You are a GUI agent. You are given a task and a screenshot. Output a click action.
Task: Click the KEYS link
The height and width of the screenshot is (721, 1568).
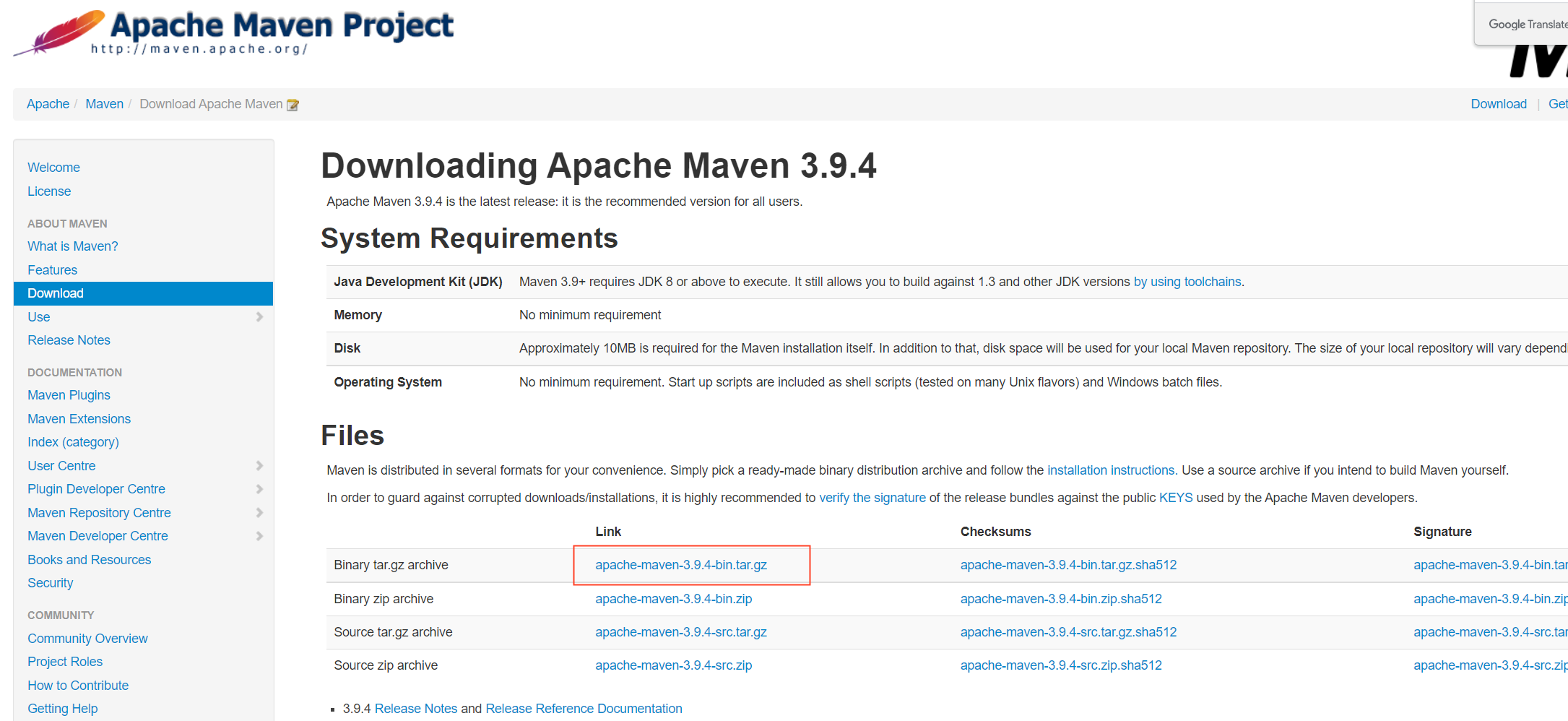pos(1175,498)
